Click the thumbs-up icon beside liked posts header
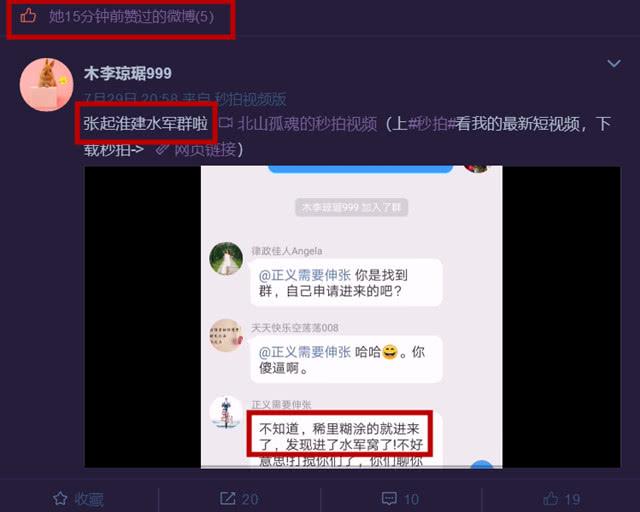 pos(28,16)
